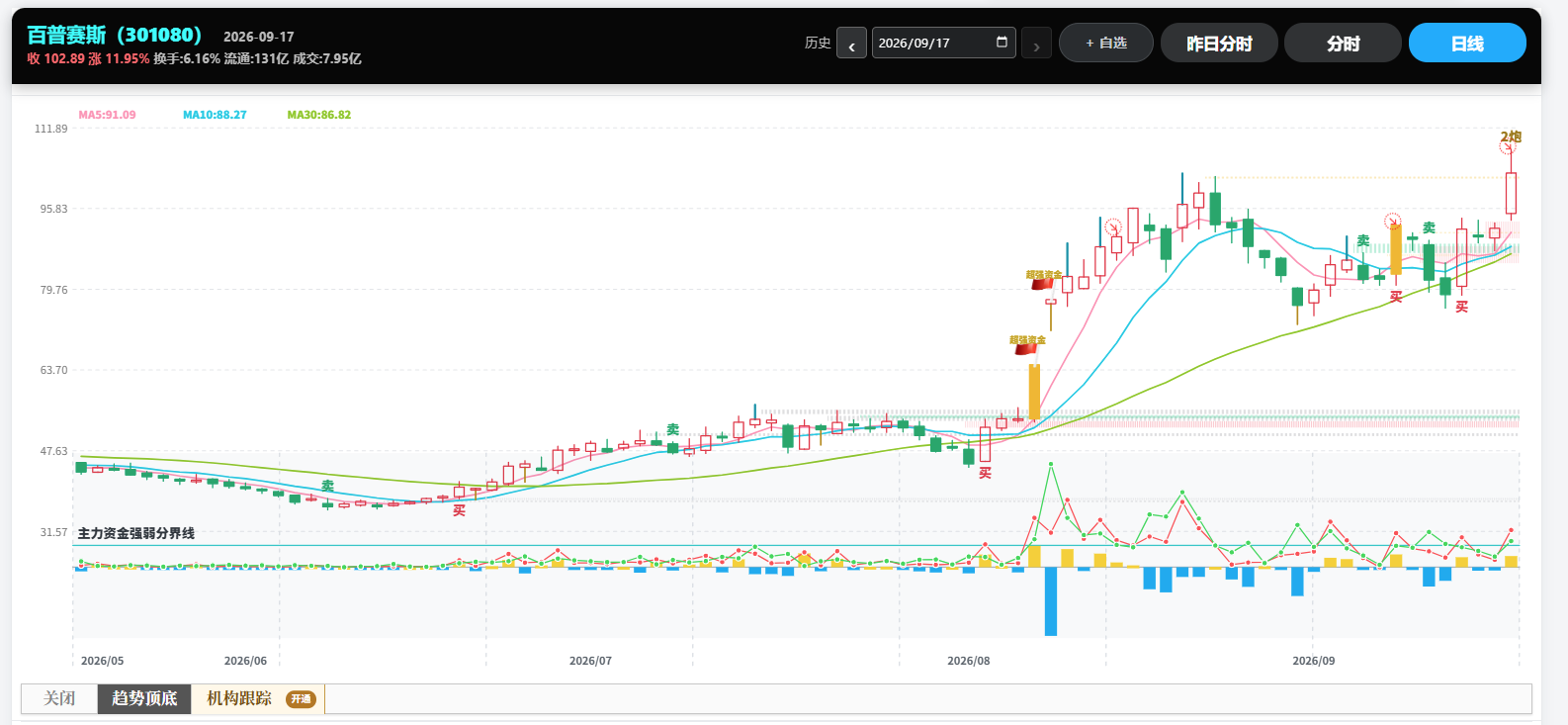Image resolution: width=1568 pixels, height=725 pixels.
Task: Click the date input showing 2026/09/17
Action: 943,43
